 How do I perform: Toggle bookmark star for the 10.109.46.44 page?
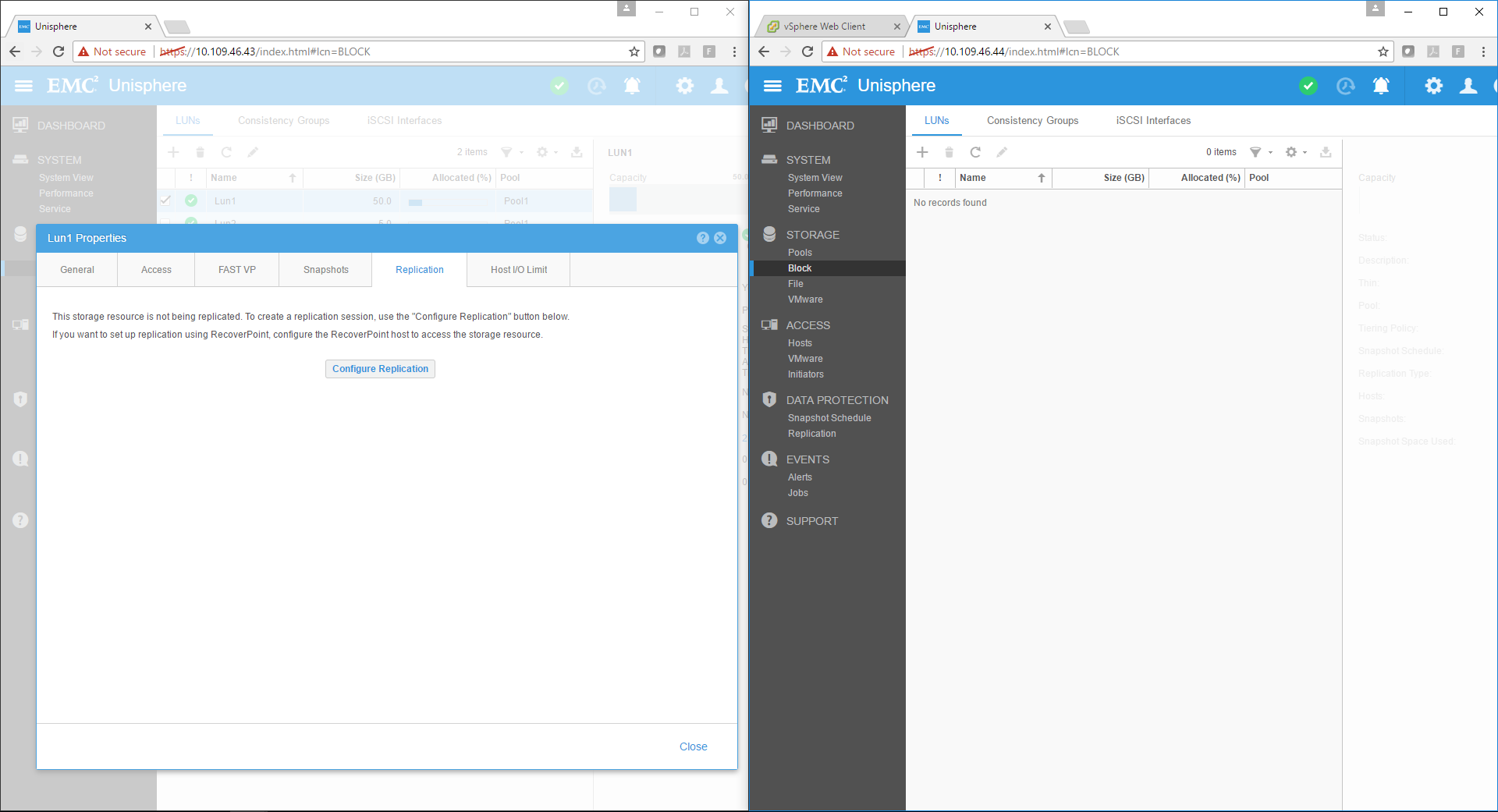point(1383,51)
